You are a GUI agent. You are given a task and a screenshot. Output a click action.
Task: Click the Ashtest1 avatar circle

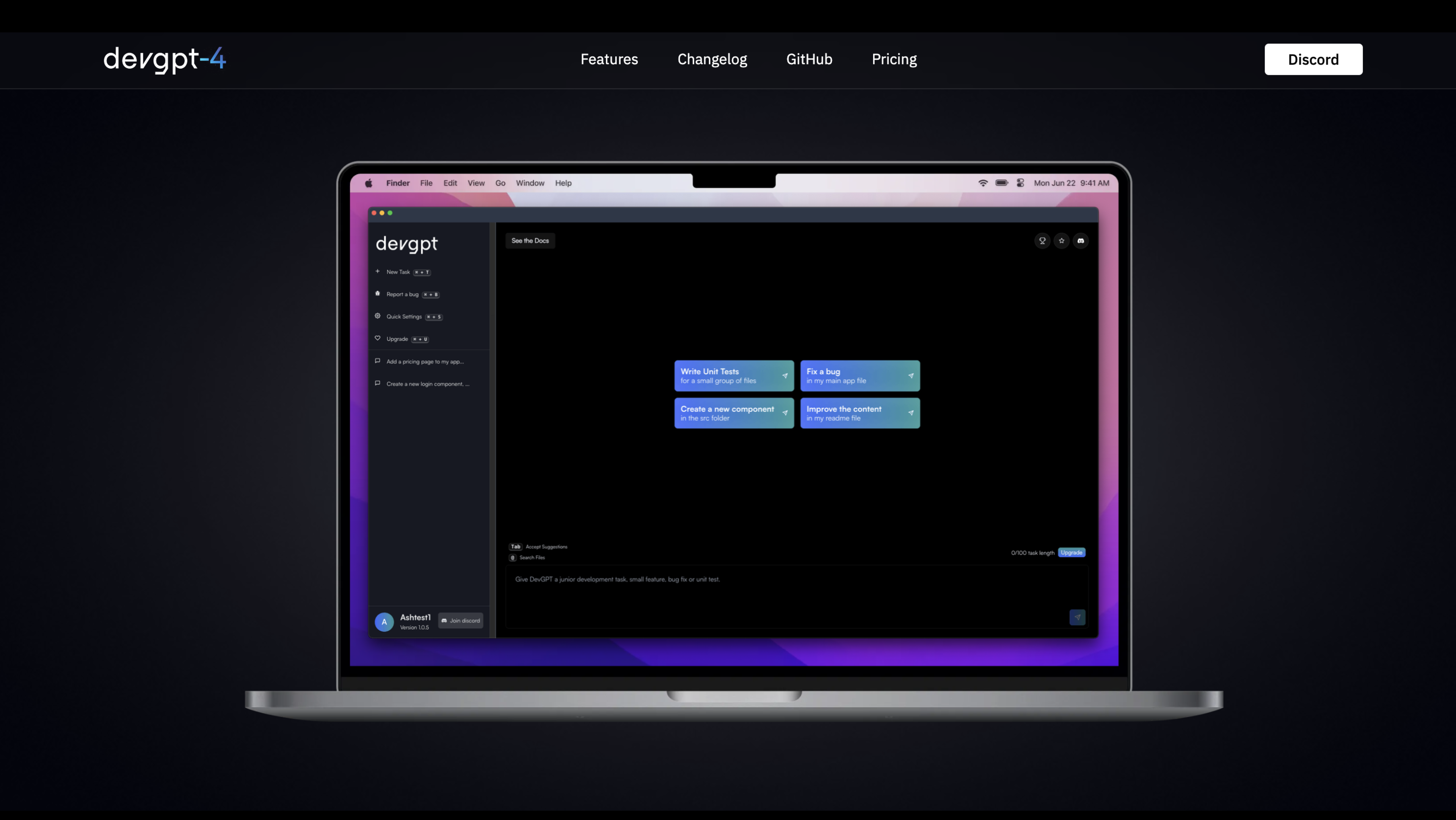pos(384,622)
